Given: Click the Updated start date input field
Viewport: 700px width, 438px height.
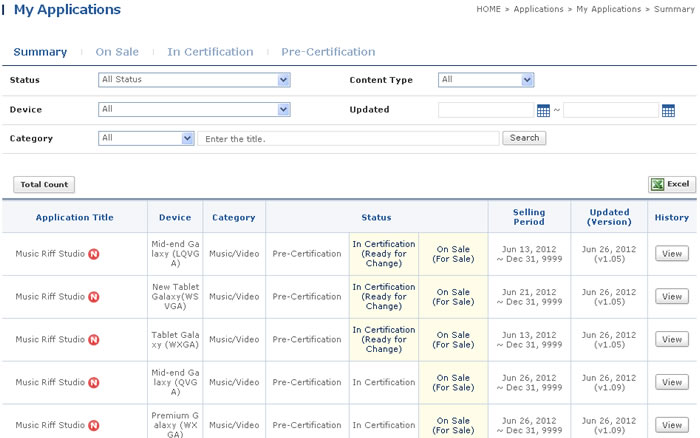Looking at the screenshot, I should pos(486,110).
